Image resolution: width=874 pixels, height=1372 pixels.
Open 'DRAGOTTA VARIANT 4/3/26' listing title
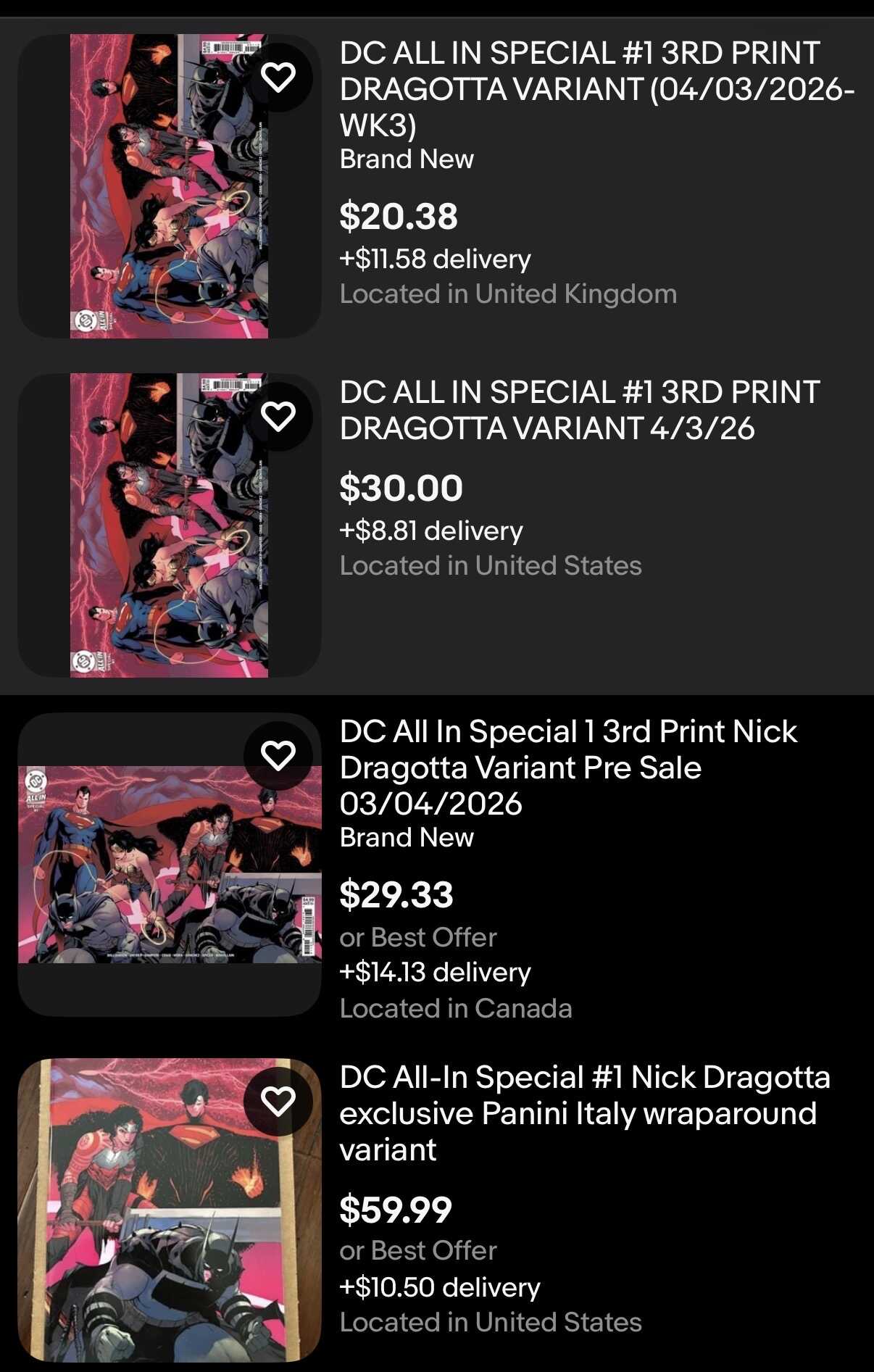(x=580, y=410)
